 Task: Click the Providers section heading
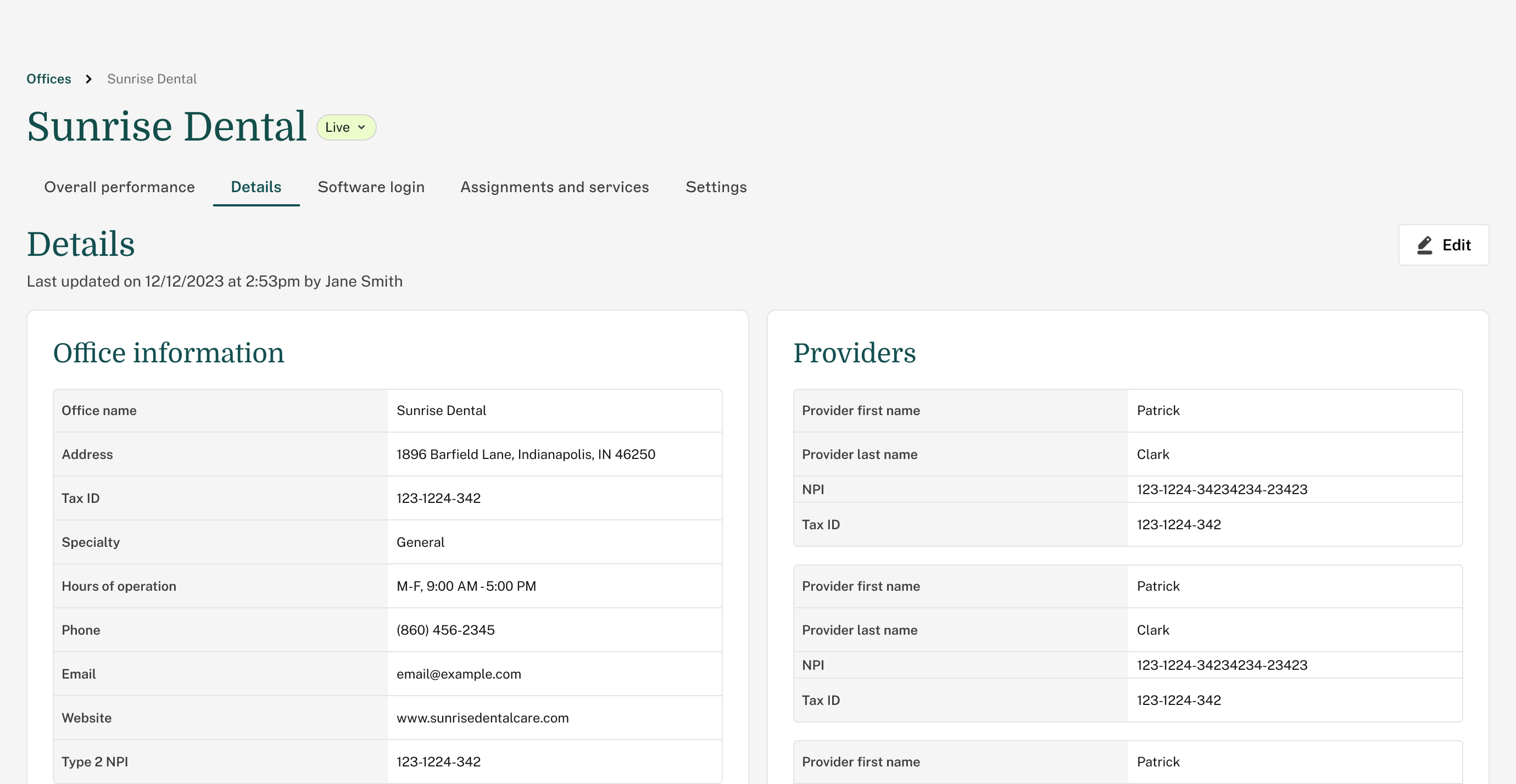click(854, 353)
